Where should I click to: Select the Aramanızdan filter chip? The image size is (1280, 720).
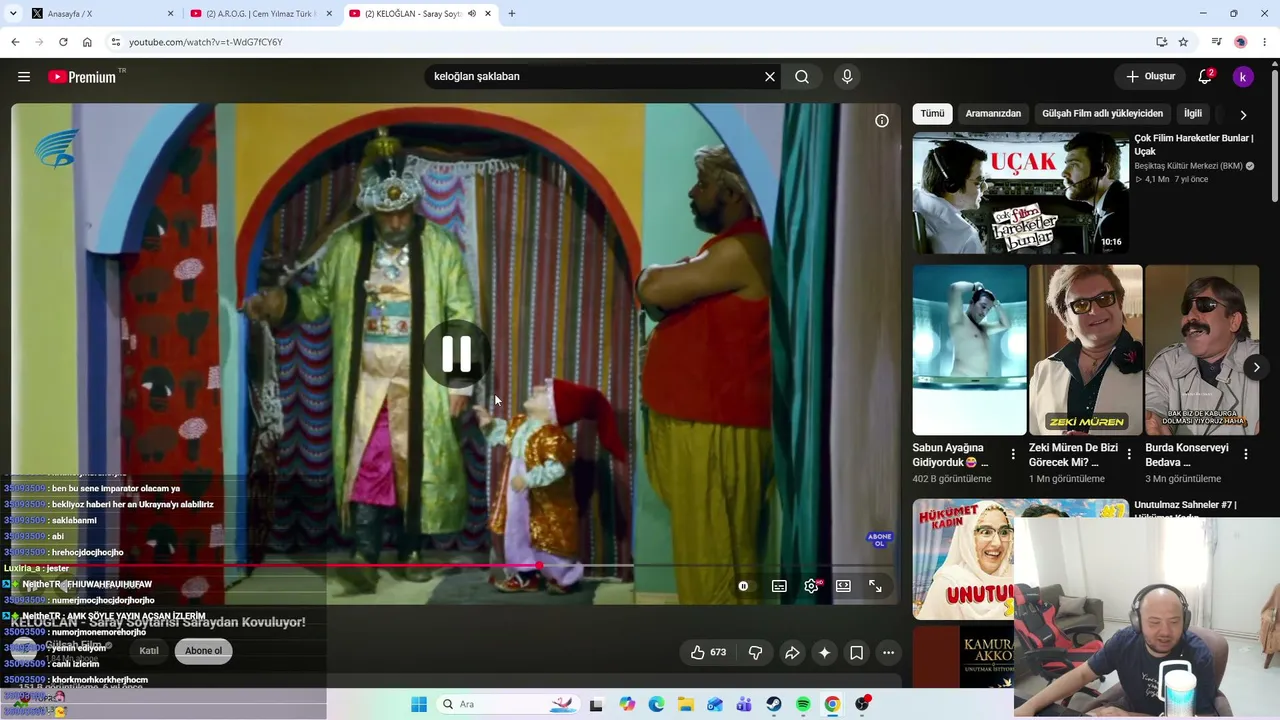(x=993, y=114)
